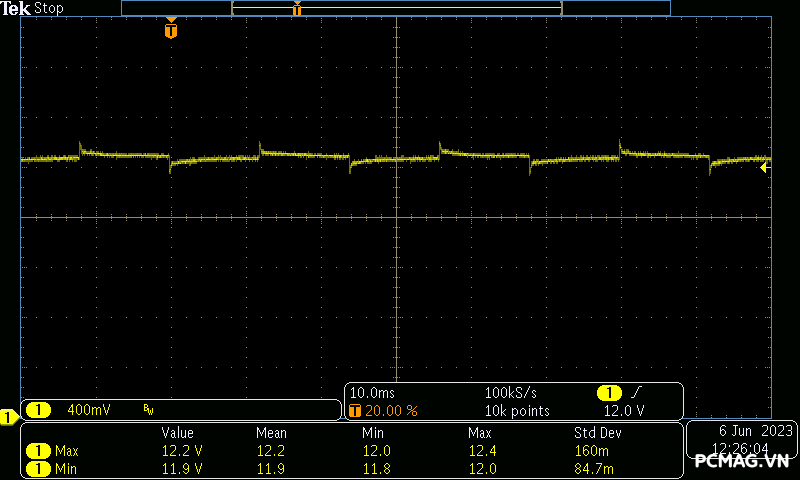Click the trigger level arrow at right edge
Viewport: 800px width, 480px height.
coord(764,167)
